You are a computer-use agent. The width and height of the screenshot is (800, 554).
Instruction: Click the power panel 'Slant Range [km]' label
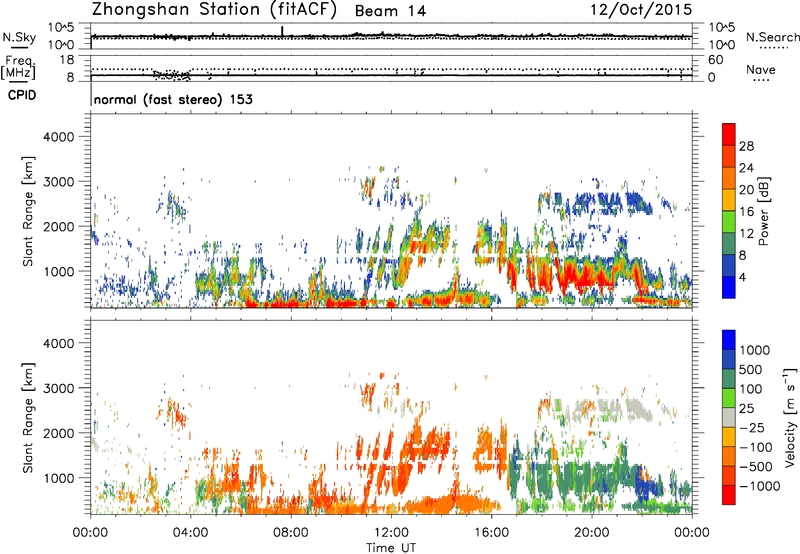tap(28, 211)
